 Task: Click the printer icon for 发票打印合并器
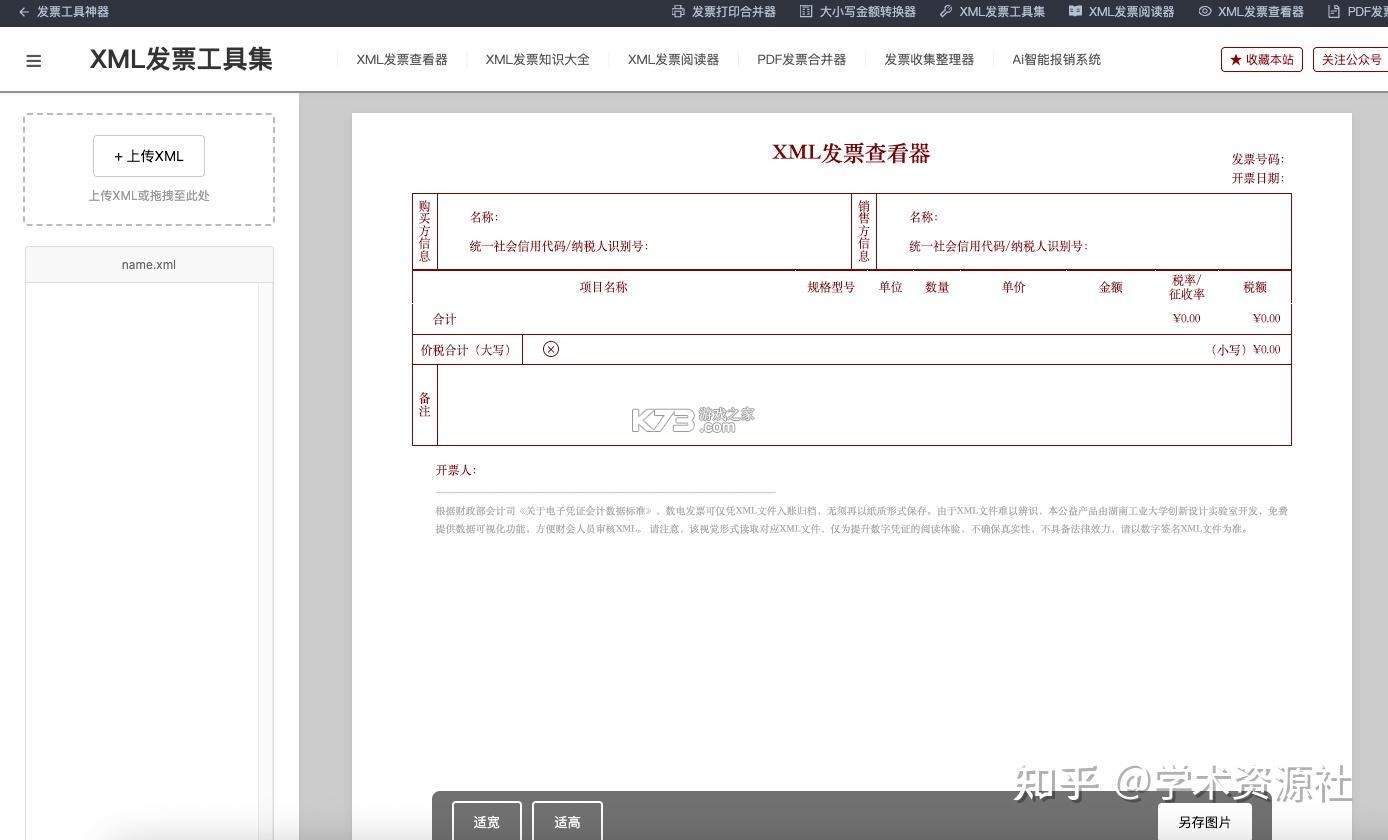pos(678,12)
